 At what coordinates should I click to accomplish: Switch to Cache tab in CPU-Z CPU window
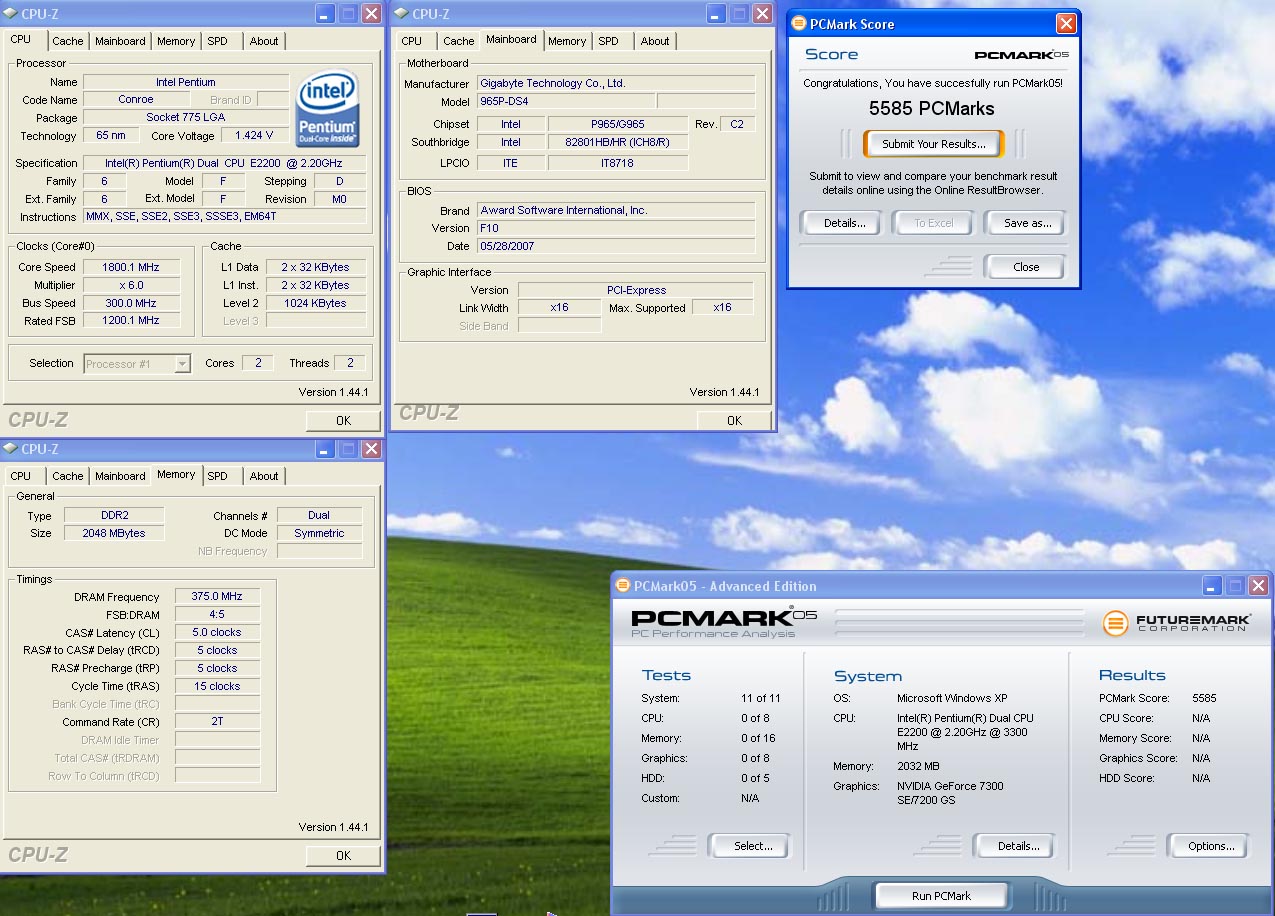click(68, 41)
